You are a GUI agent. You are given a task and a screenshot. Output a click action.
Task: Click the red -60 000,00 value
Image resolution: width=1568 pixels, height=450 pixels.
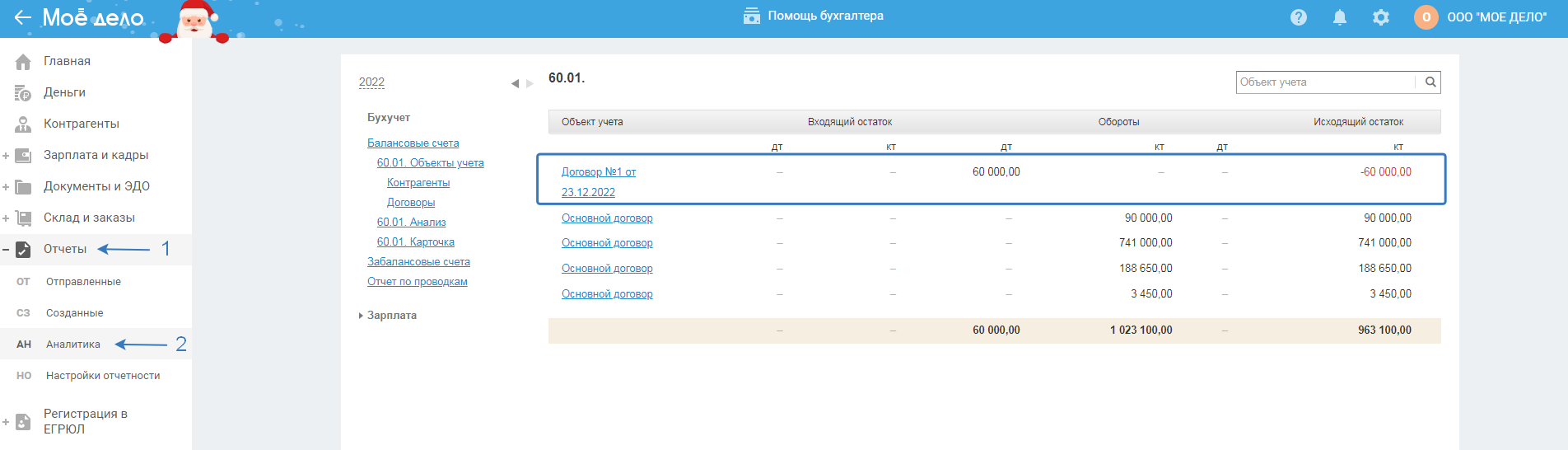click(x=1386, y=172)
